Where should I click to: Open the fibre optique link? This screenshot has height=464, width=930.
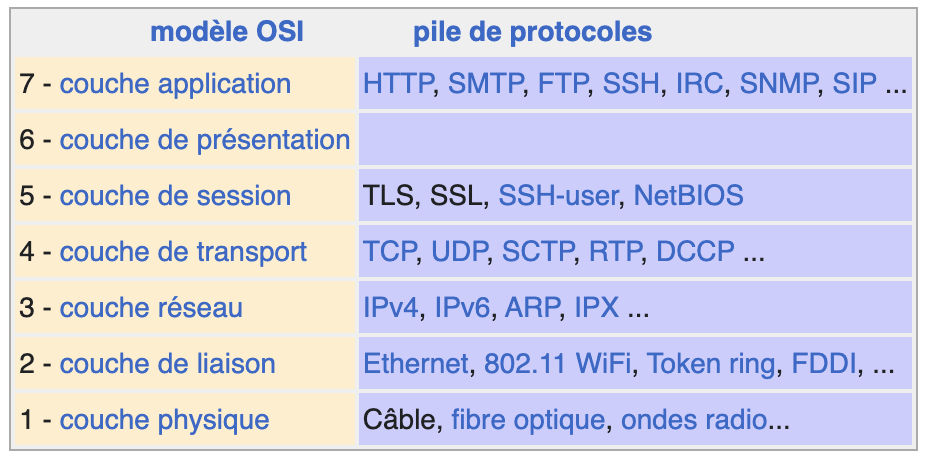click(x=528, y=420)
